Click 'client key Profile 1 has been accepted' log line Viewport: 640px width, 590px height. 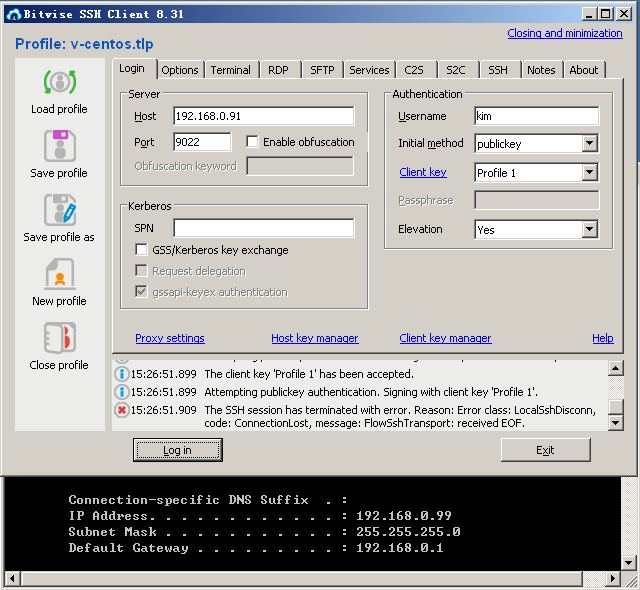point(309,374)
